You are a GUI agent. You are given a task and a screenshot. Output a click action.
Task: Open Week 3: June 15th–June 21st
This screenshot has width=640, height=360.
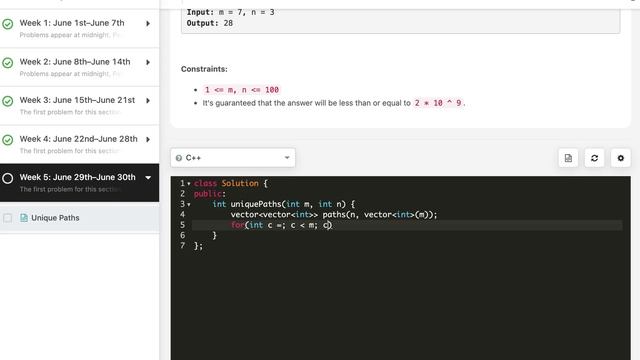[80, 106]
